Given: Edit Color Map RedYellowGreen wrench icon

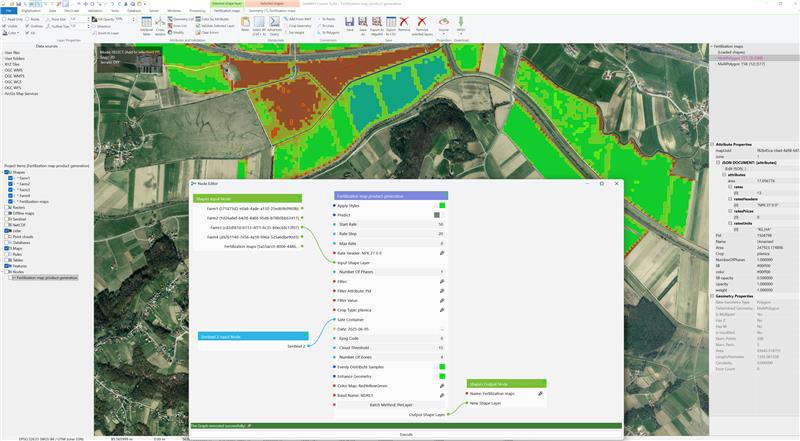Looking at the screenshot, I should (x=442, y=386).
